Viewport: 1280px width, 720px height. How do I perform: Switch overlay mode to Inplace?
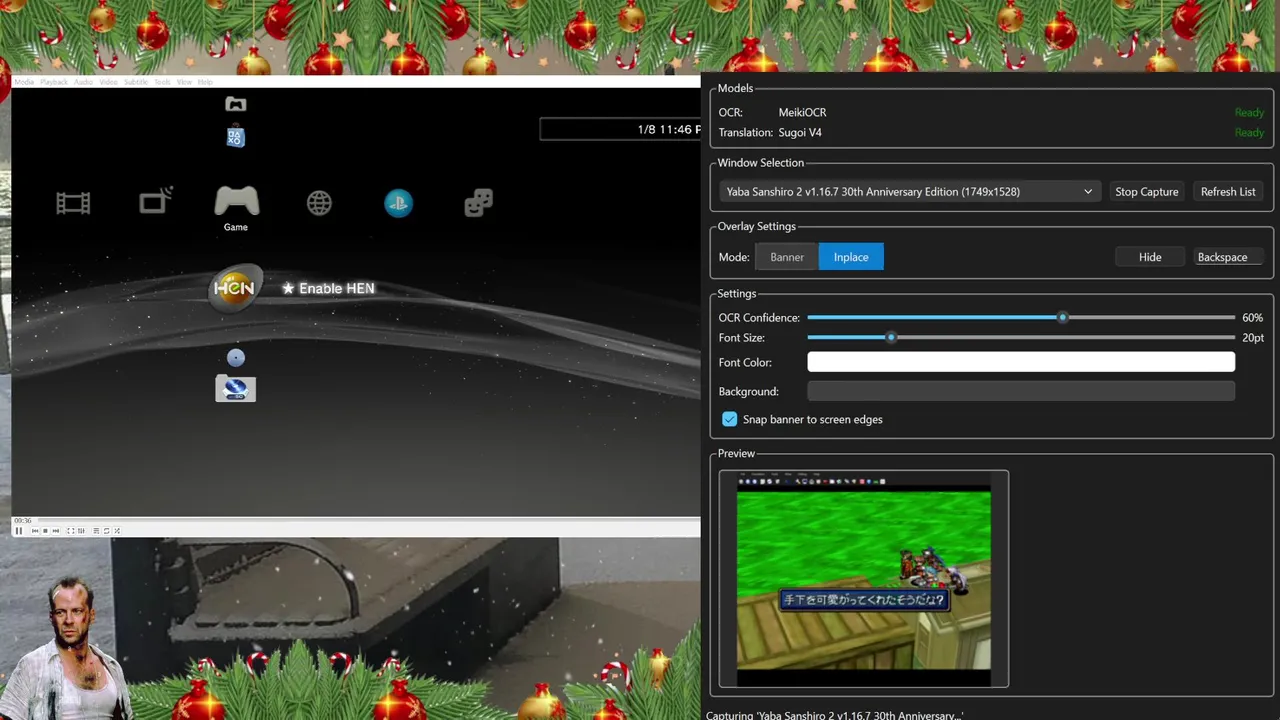pos(851,257)
